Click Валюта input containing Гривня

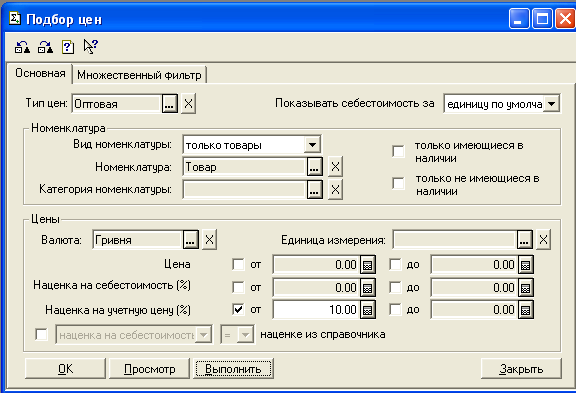138,240
